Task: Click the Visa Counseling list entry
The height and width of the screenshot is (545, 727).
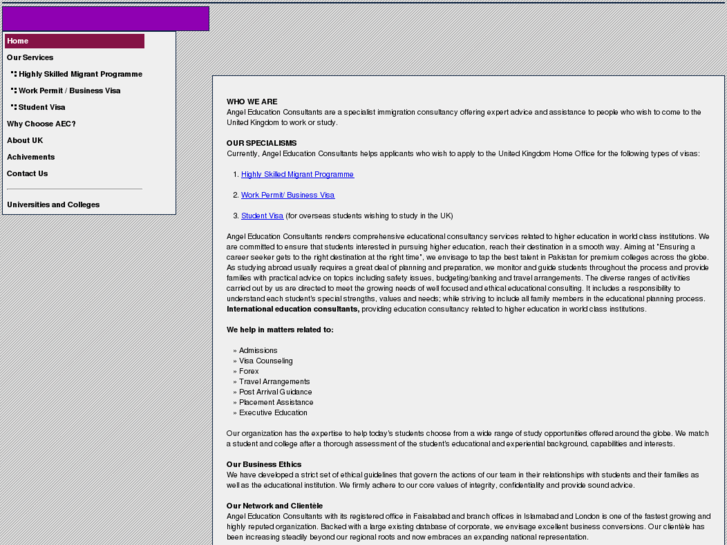Action: point(266,361)
